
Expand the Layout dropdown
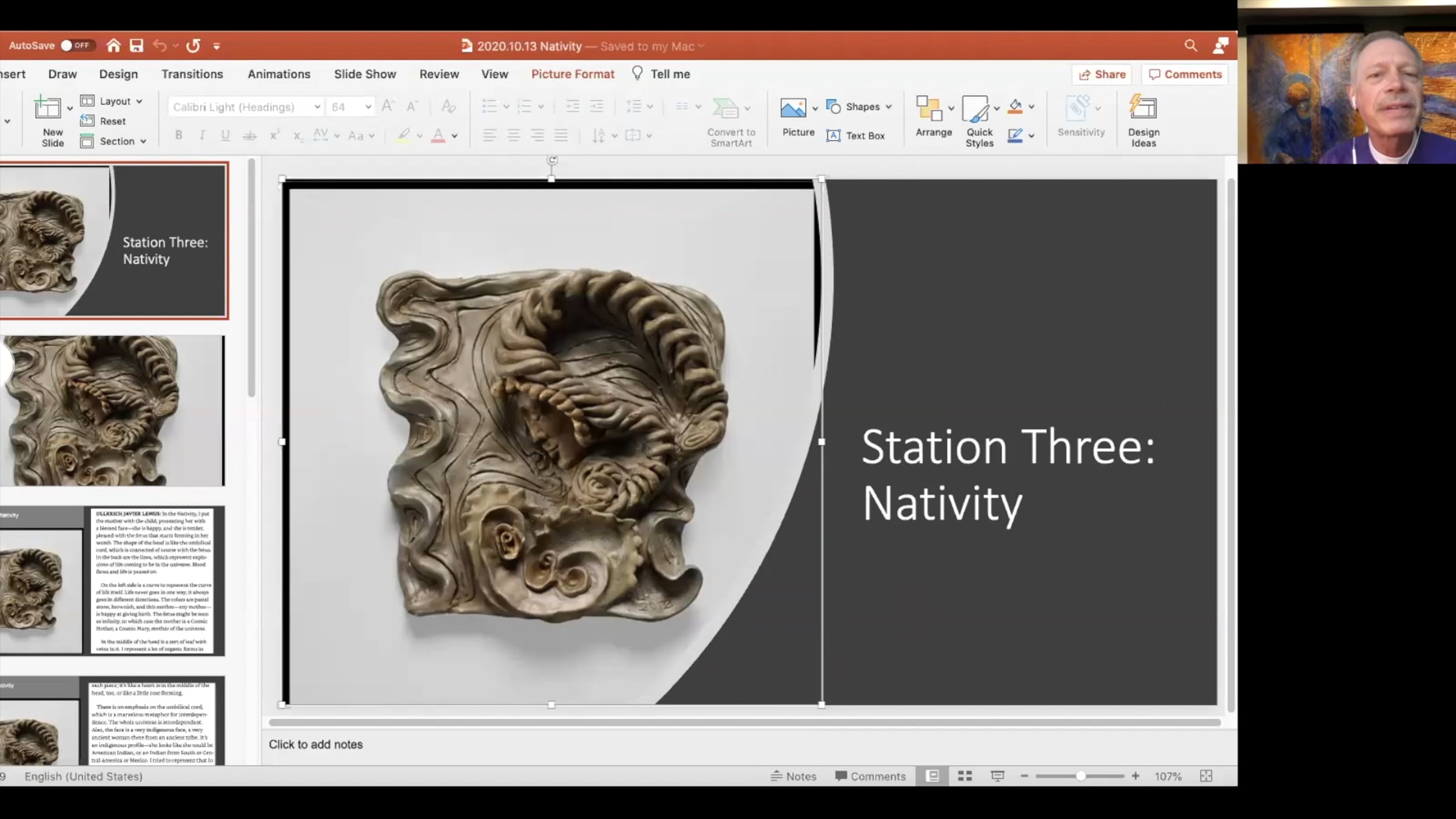click(x=113, y=101)
